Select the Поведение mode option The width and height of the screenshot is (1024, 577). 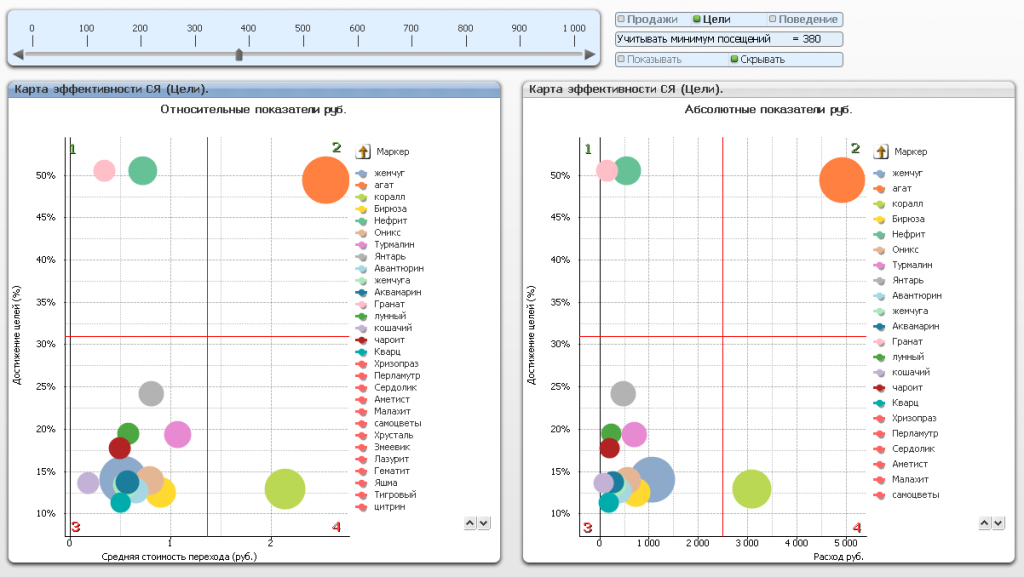pos(804,19)
